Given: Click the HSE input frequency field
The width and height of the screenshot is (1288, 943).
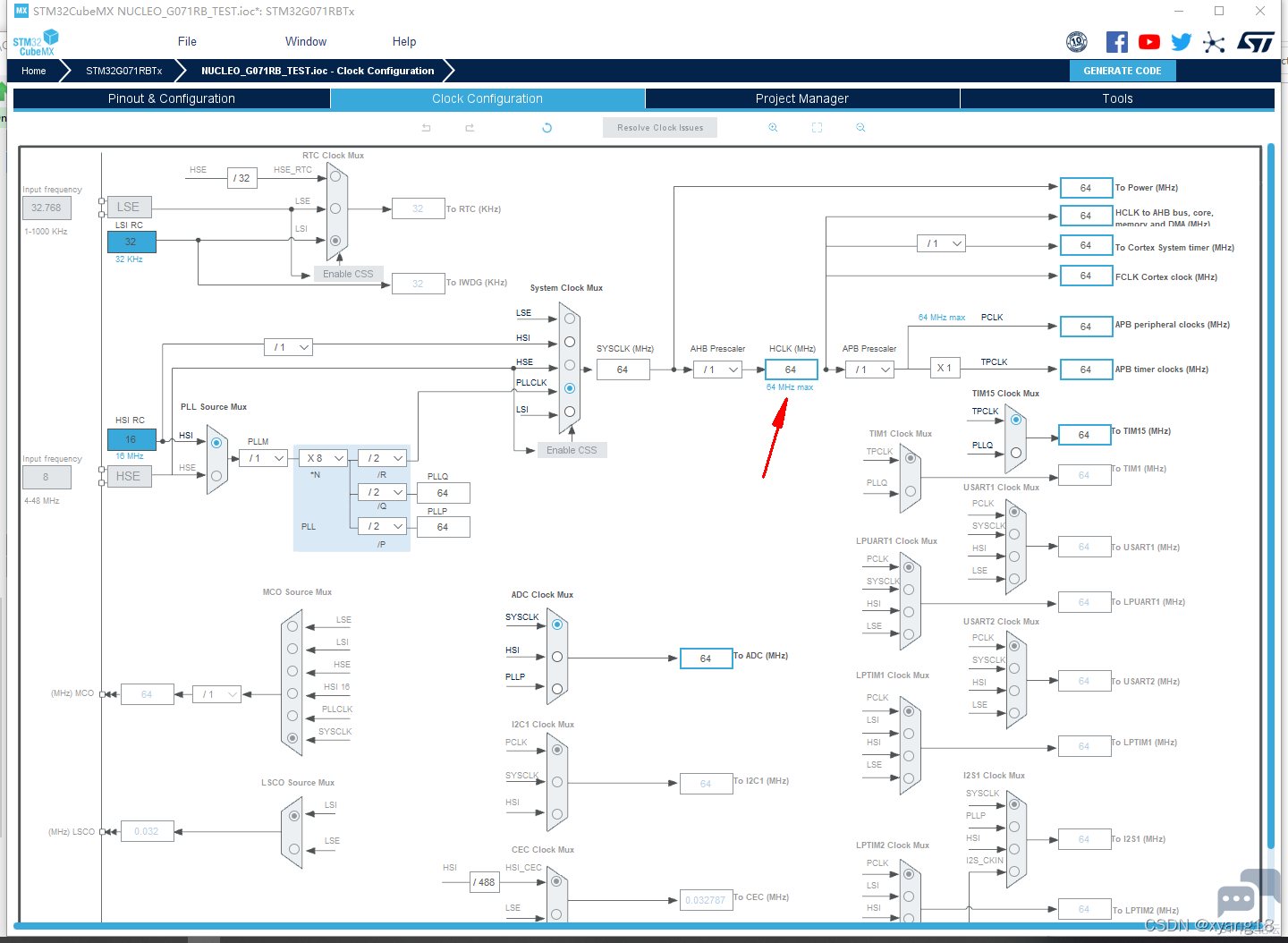Looking at the screenshot, I should coord(47,477).
